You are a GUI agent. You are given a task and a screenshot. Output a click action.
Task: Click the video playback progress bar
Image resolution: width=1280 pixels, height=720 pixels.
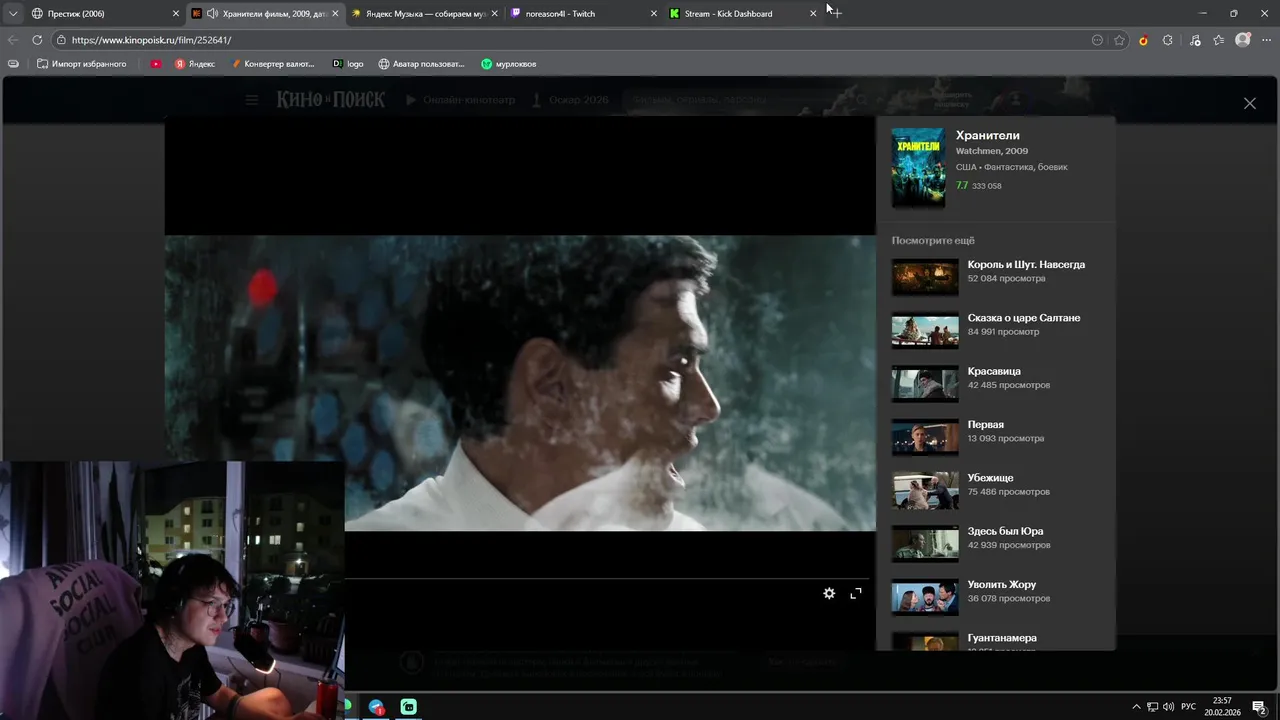606,578
